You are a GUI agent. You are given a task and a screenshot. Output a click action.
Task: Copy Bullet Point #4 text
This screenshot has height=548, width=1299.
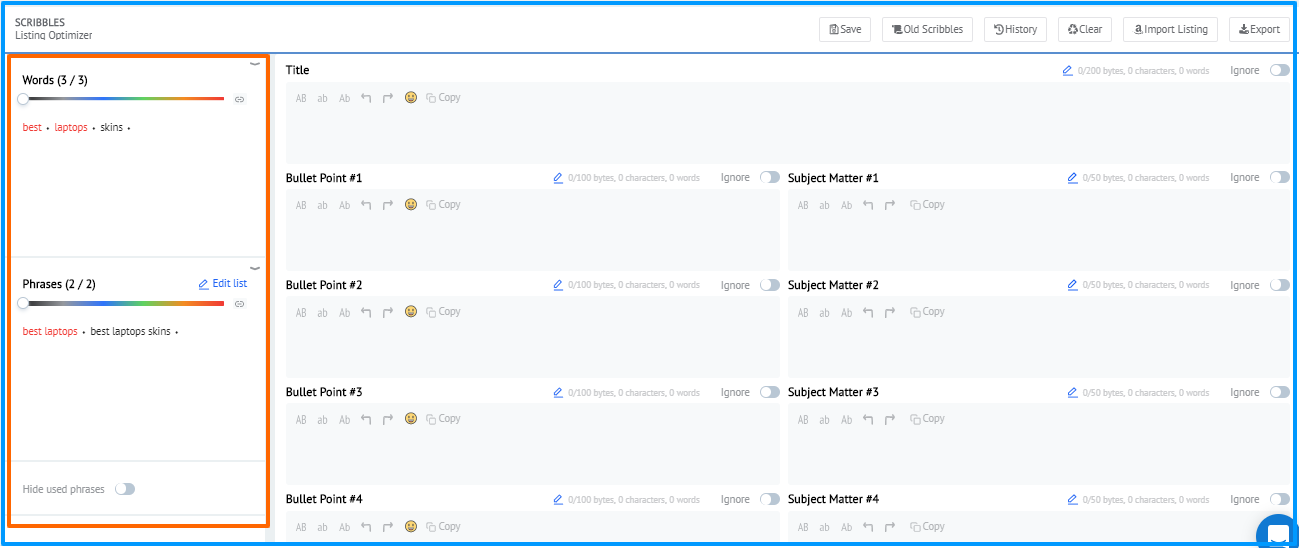pyautogui.click(x=443, y=526)
